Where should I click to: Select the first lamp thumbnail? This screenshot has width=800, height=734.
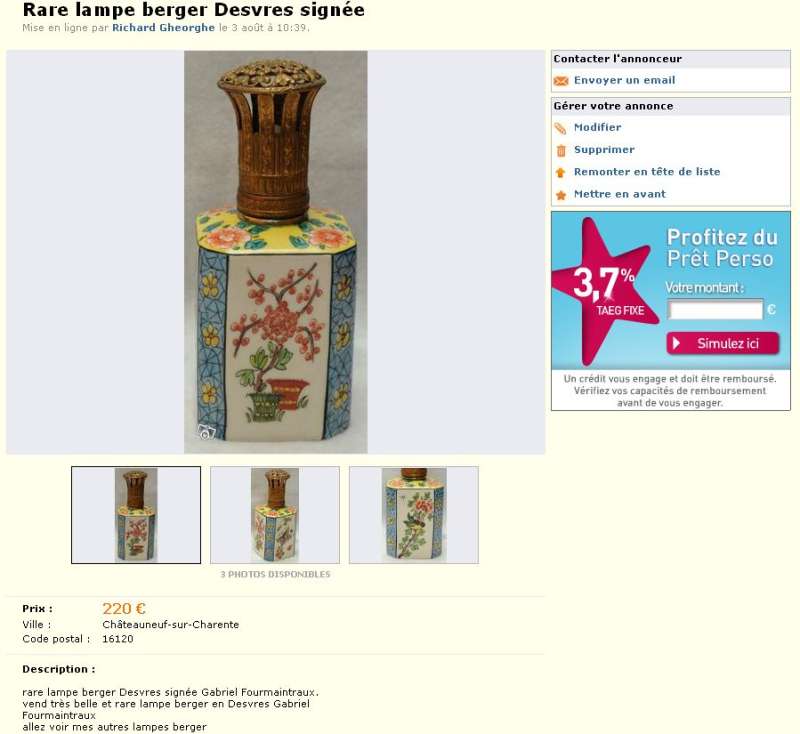click(x=136, y=515)
